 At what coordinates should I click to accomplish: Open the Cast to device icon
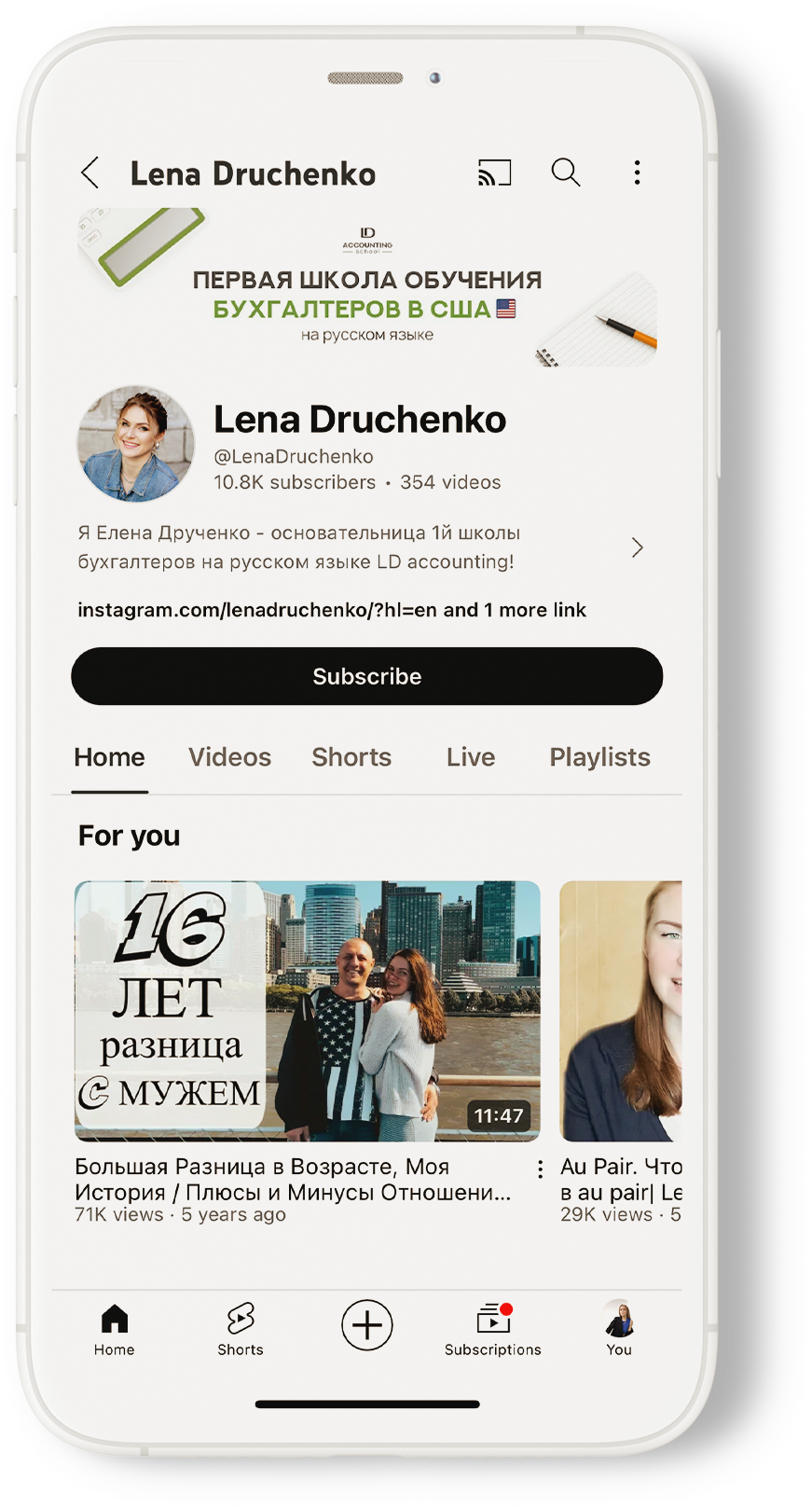click(494, 173)
